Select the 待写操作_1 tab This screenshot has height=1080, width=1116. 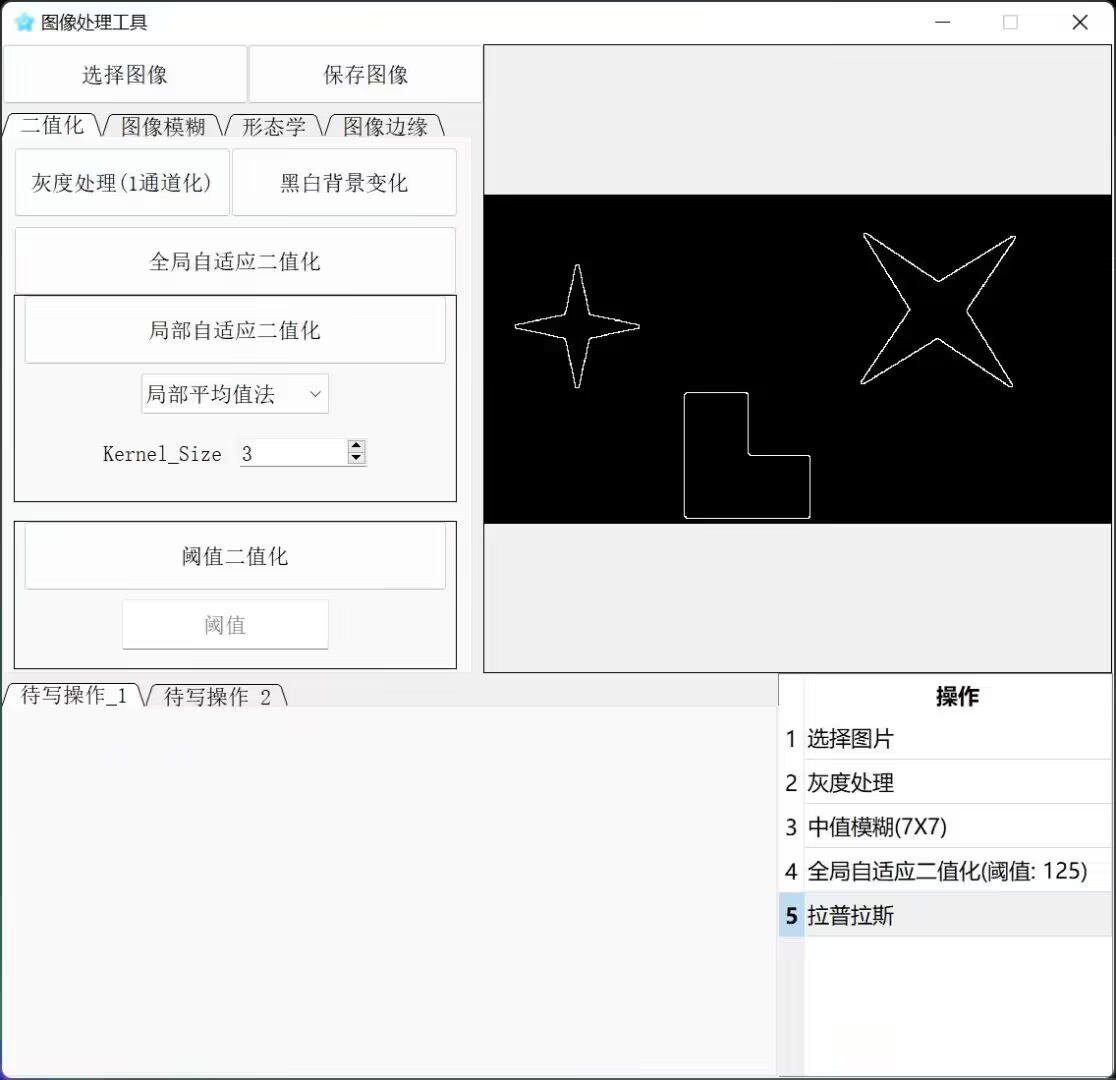coord(73,695)
